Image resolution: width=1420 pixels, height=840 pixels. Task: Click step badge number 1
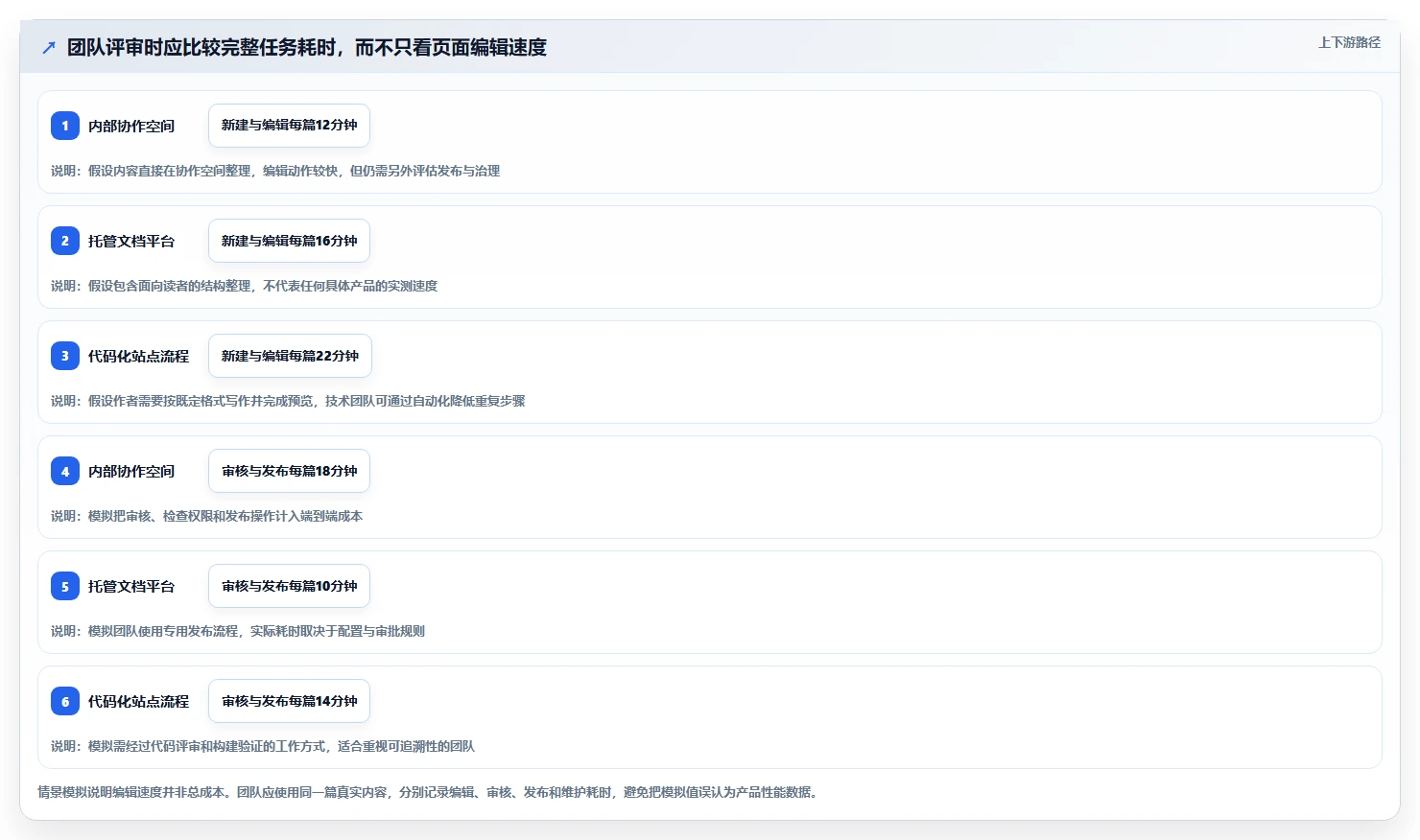(65, 126)
